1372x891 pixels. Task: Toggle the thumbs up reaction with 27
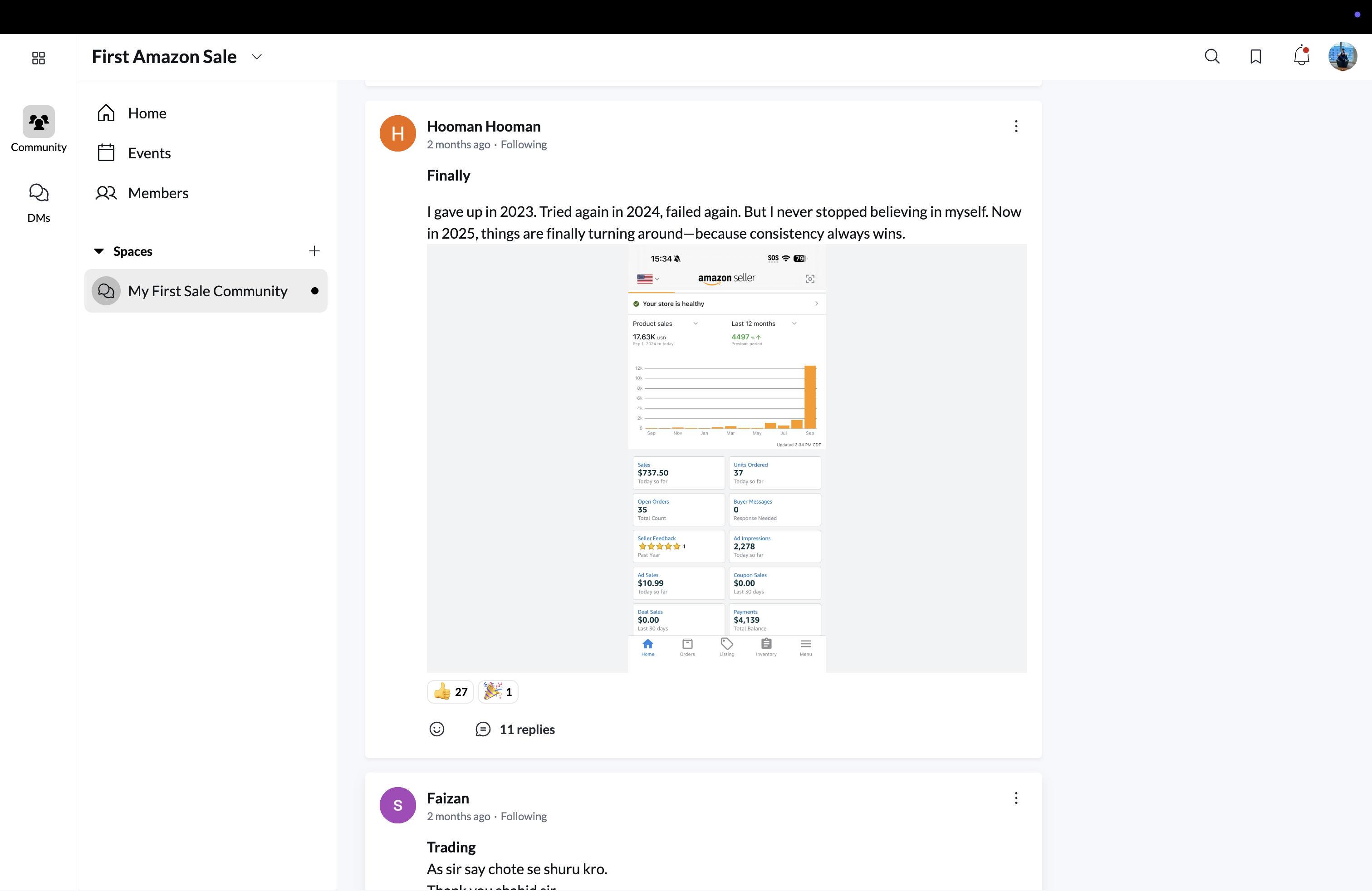[451, 691]
